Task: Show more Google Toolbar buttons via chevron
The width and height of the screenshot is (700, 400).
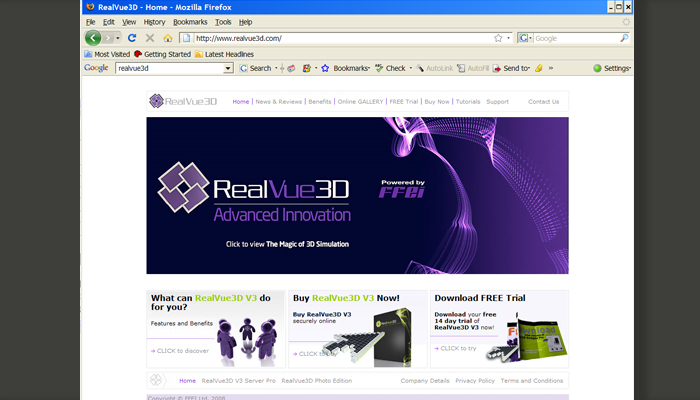Action: point(551,68)
